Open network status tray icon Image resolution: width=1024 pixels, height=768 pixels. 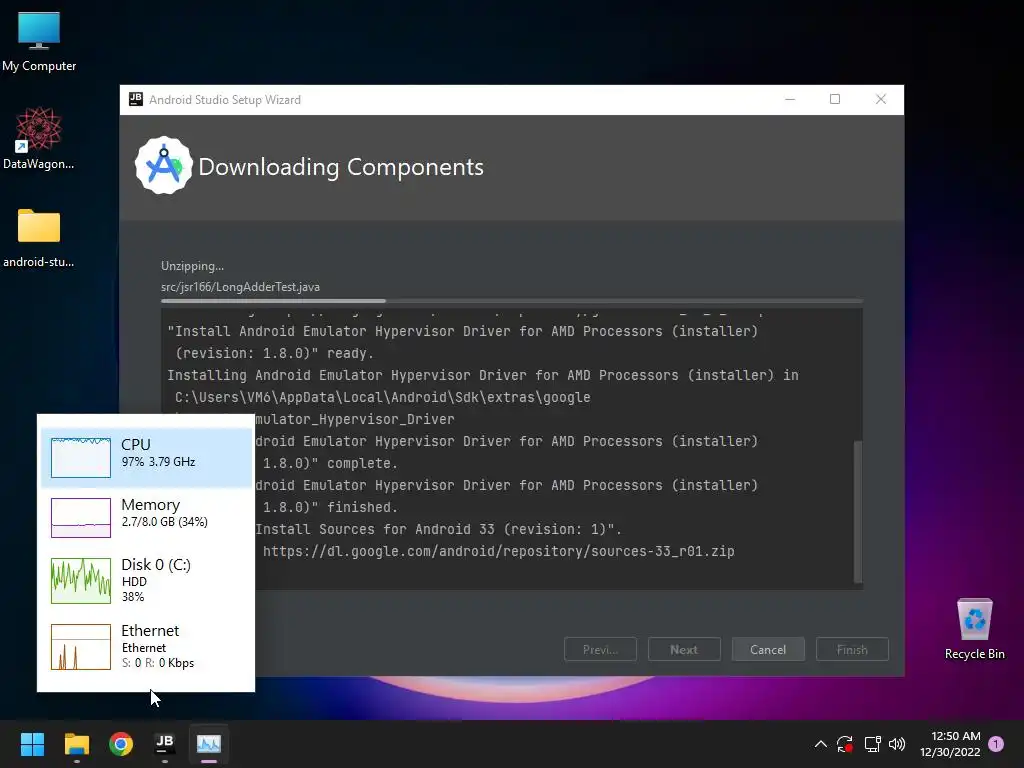[872, 744]
